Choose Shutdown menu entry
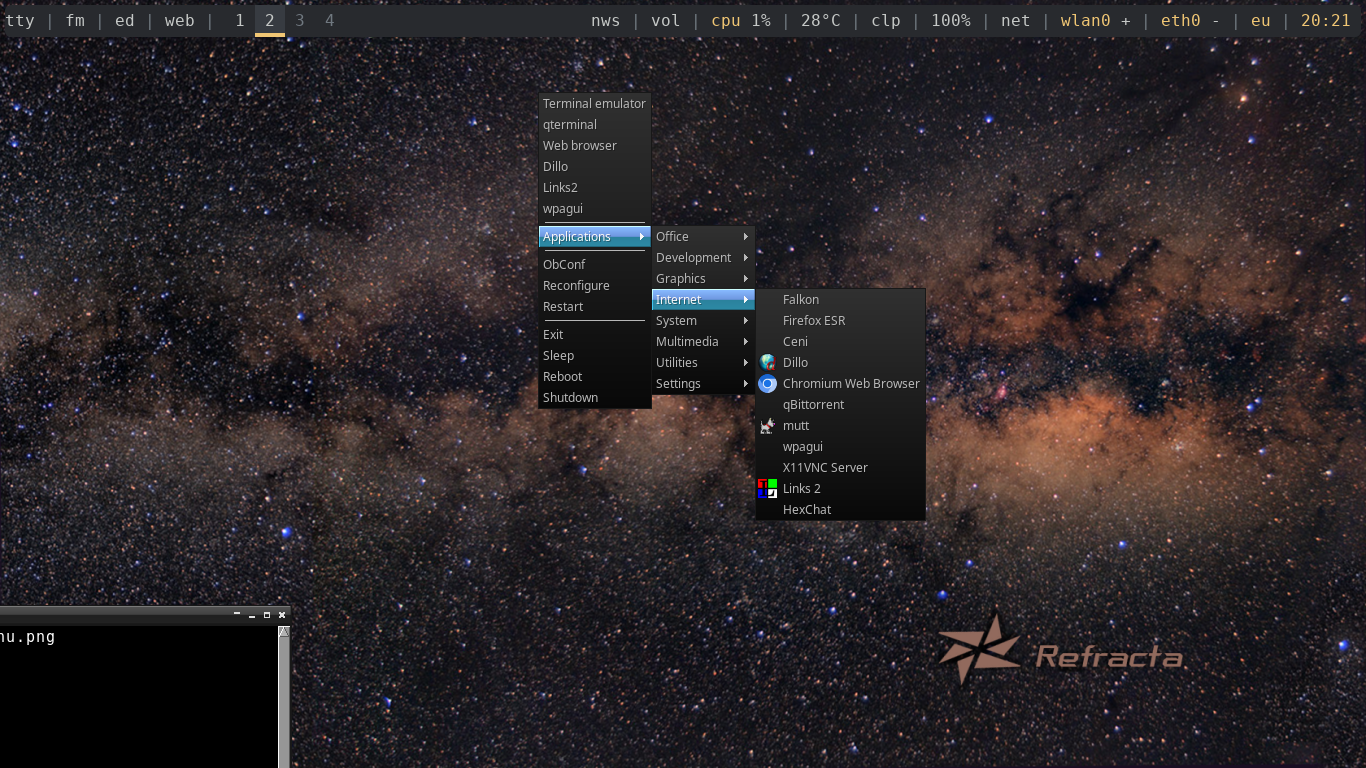This screenshot has width=1366, height=768. point(595,397)
